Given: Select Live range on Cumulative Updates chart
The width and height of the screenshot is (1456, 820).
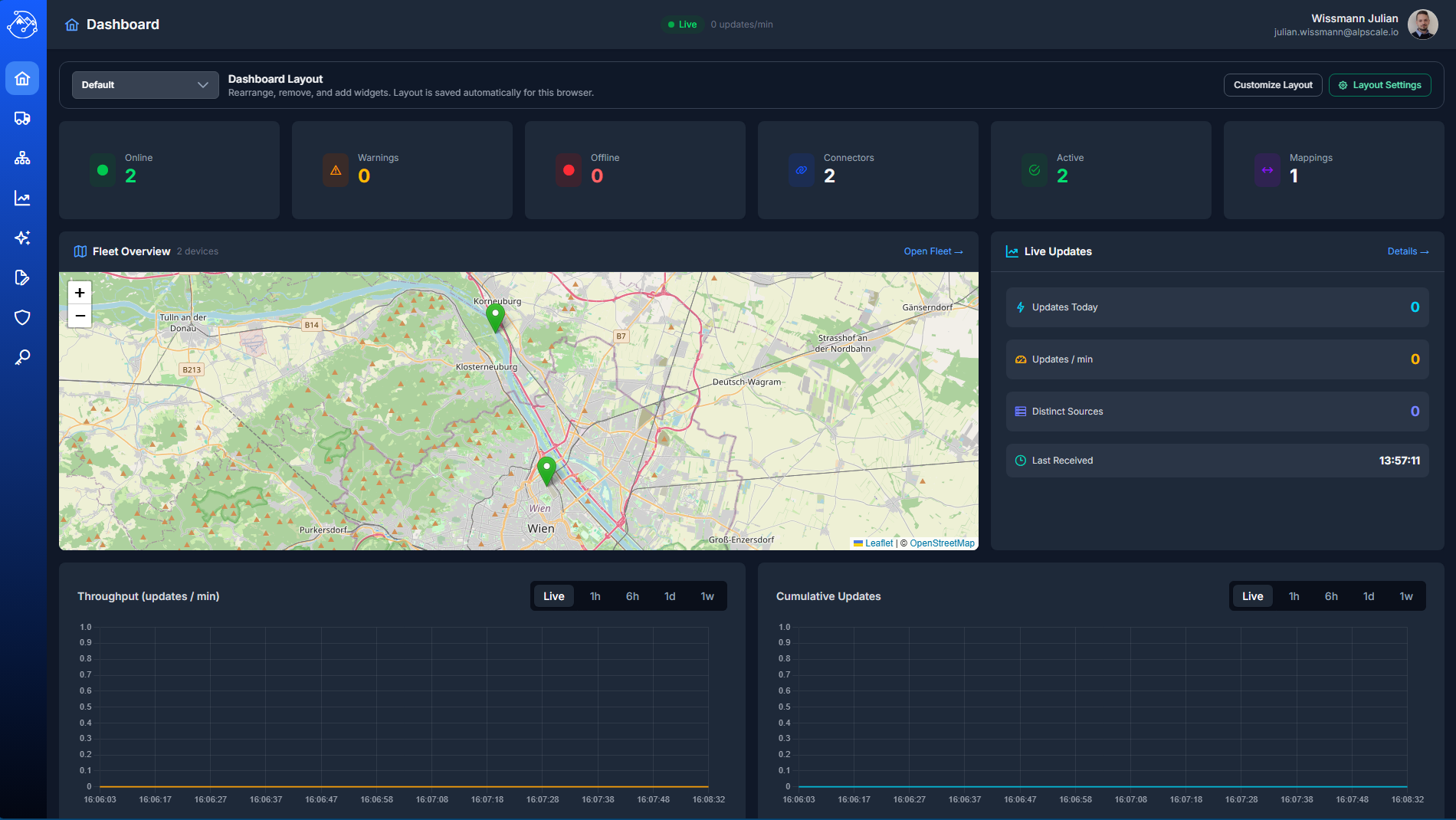Looking at the screenshot, I should point(1253,596).
